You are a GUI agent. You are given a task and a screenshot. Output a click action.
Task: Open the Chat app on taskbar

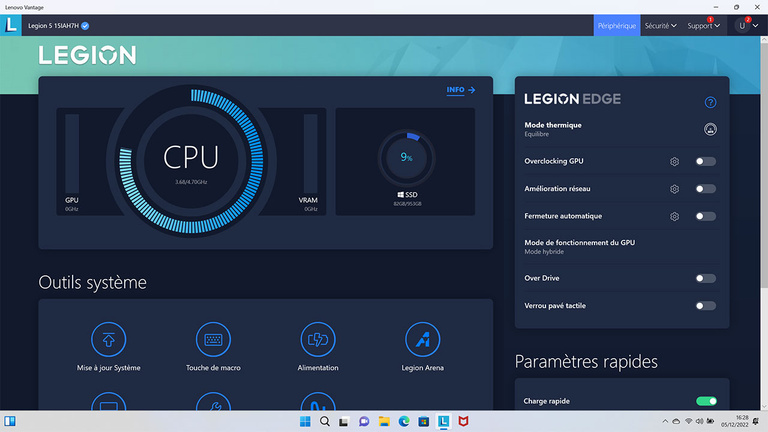point(364,421)
